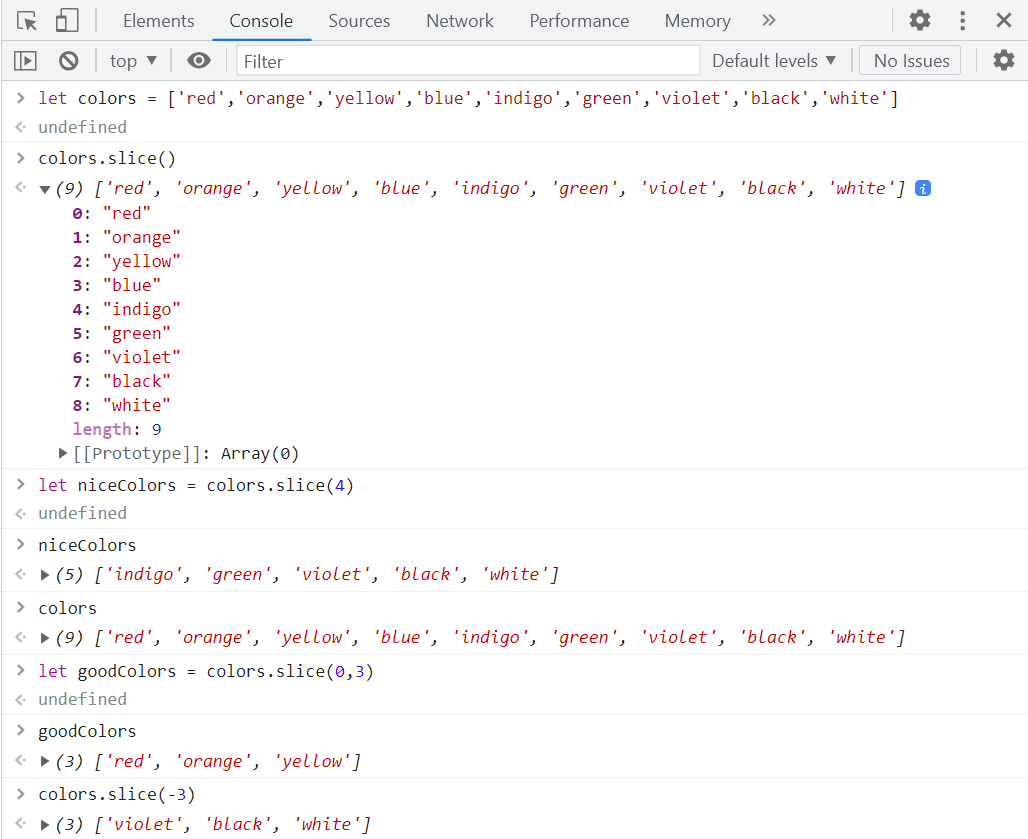Click the let colors declaration input line
This screenshot has height=839, width=1028.
468,98
